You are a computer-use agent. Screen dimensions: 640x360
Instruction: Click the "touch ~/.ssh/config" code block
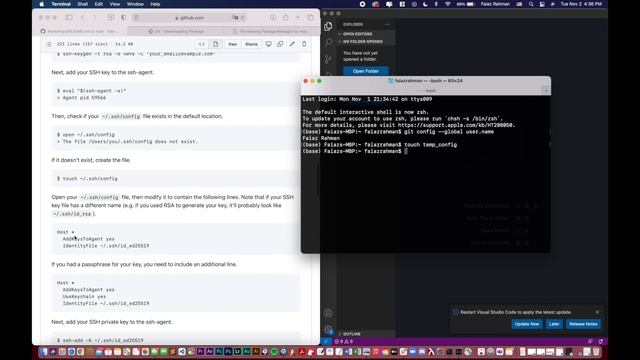(176, 179)
